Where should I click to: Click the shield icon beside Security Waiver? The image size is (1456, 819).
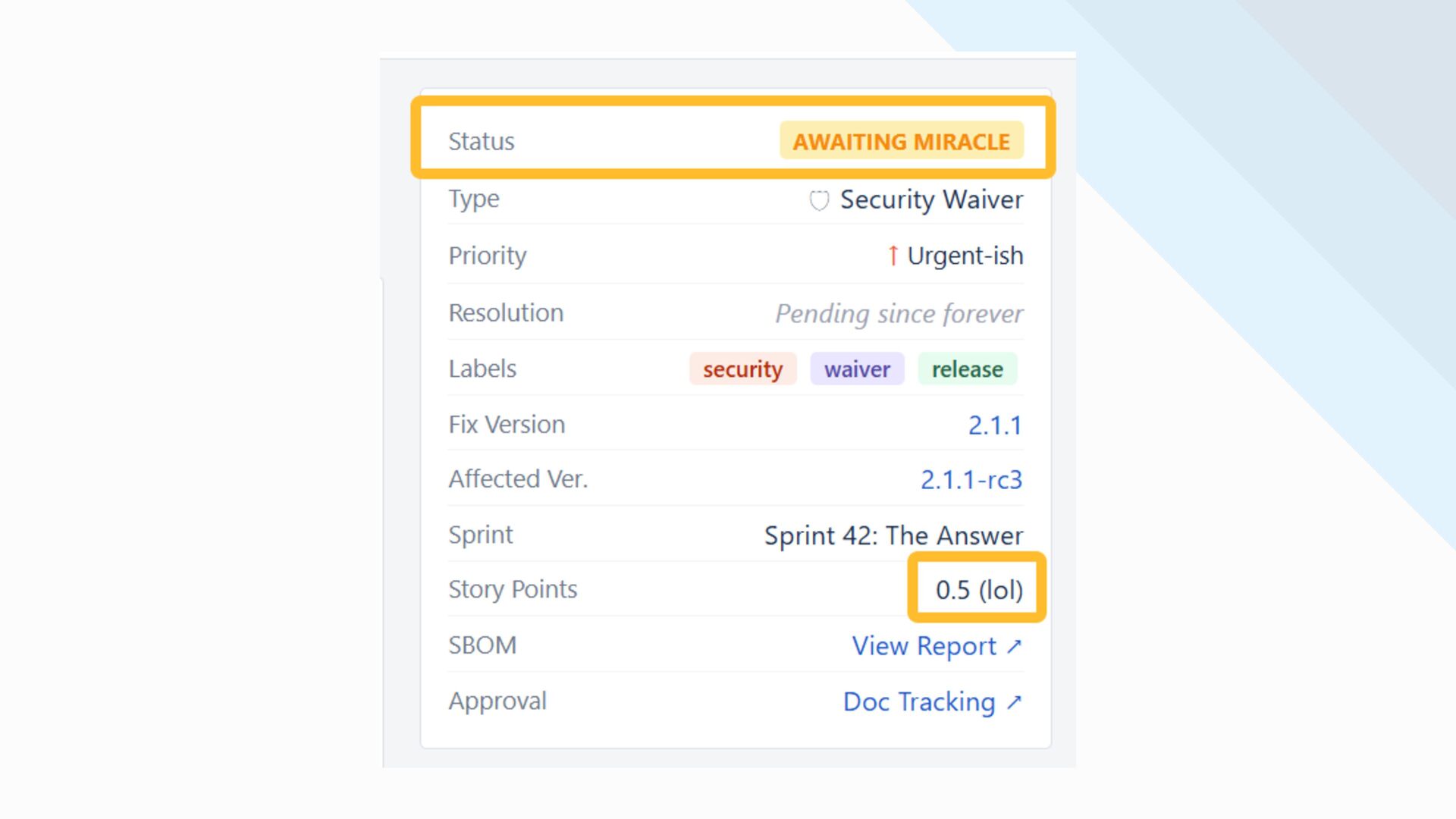point(819,200)
